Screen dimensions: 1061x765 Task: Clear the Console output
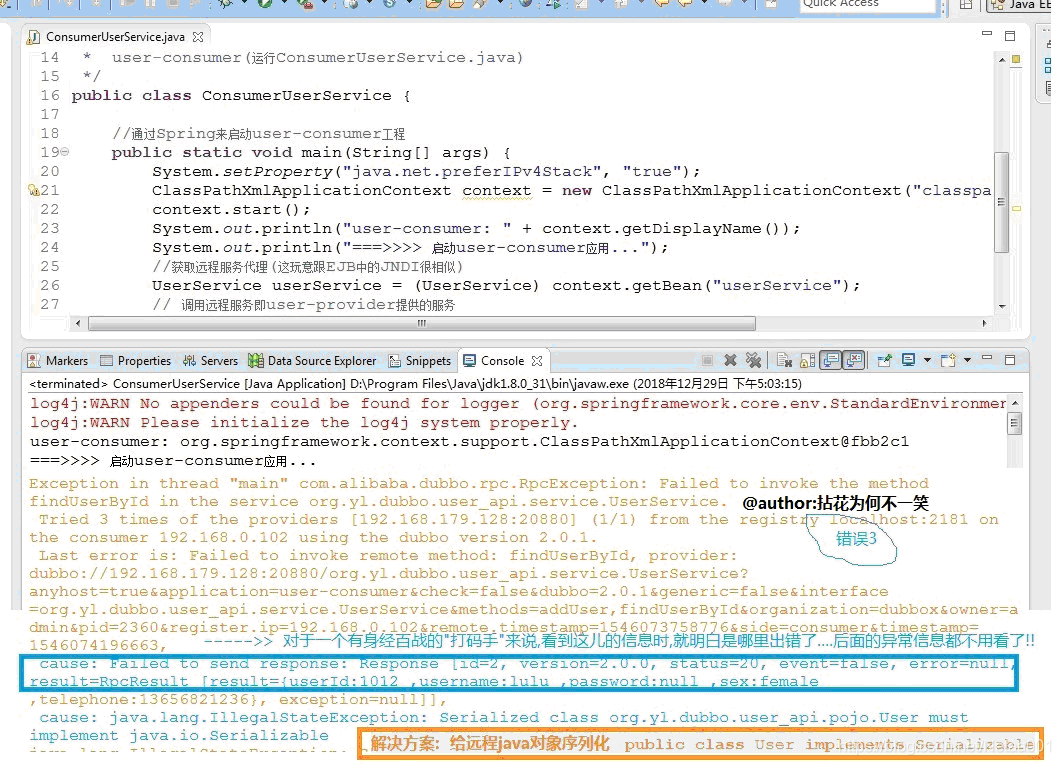tap(784, 361)
